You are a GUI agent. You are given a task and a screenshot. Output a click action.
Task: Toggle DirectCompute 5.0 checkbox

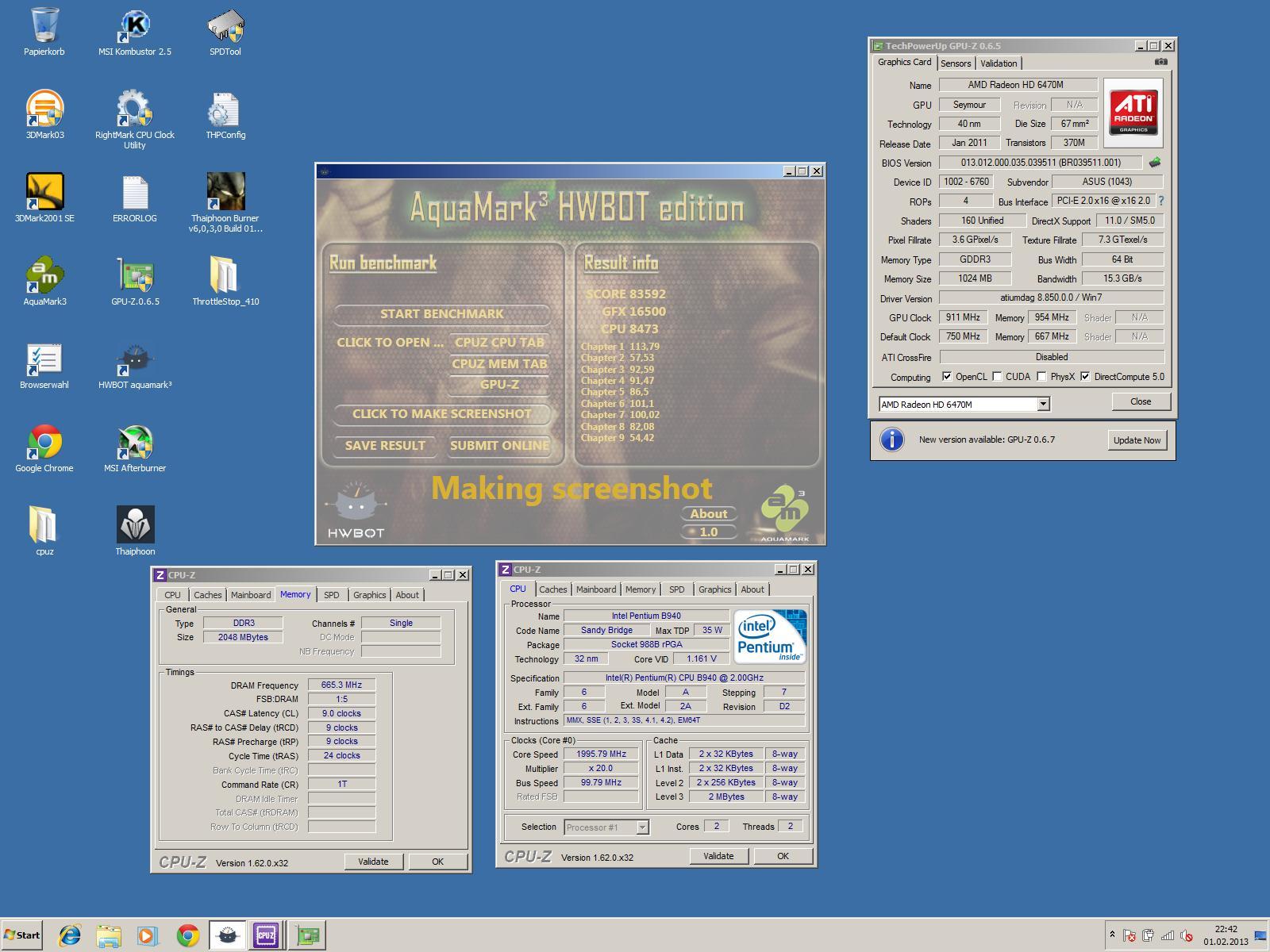(1085, 377)
